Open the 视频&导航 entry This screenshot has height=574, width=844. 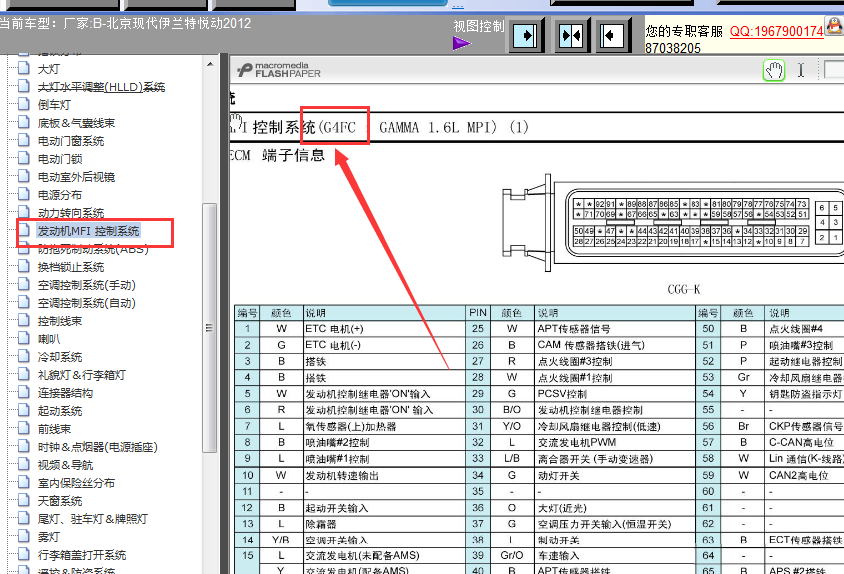point(65,465)
